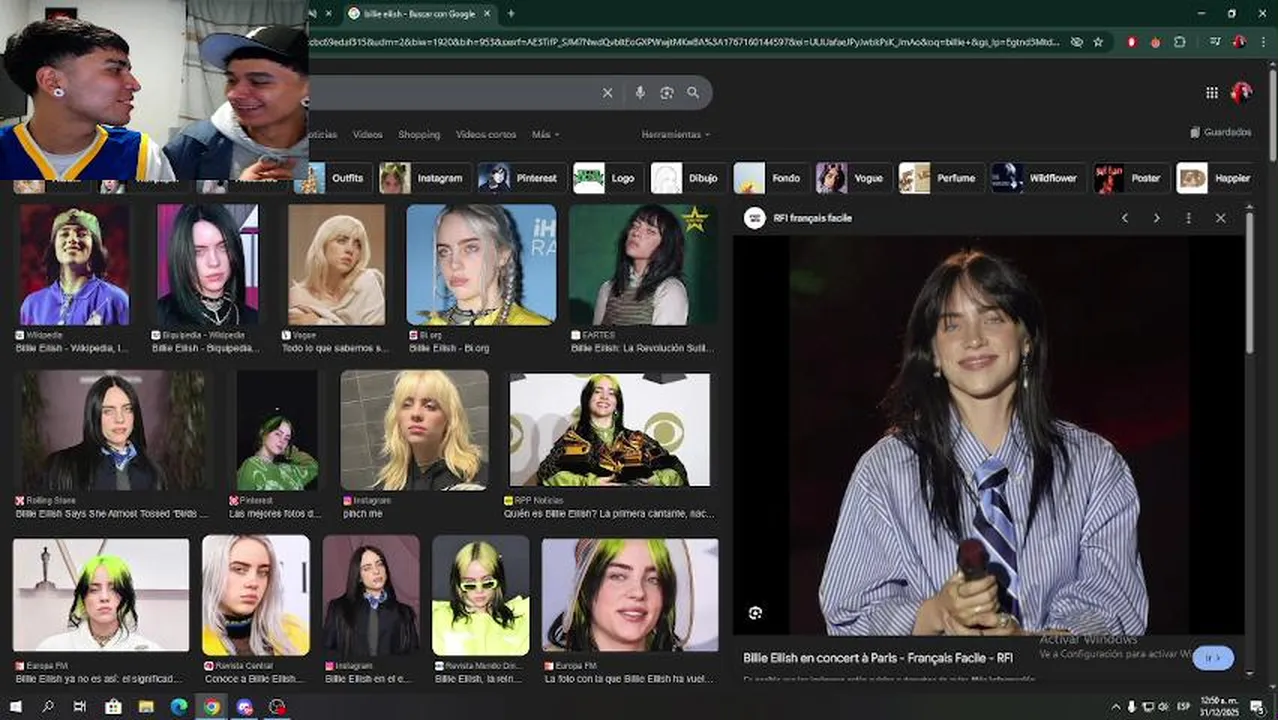Viewport: 1278px width, 720px height.
Task: Open the Rolling Stone result thumbnail
Action: [x=113, y=431]
